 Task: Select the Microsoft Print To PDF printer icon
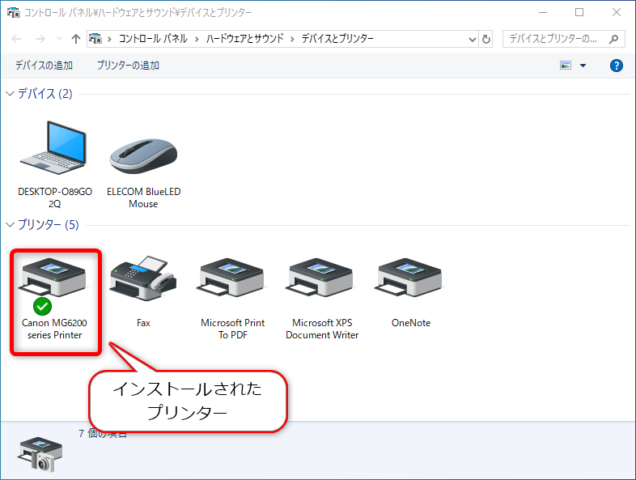232,278
